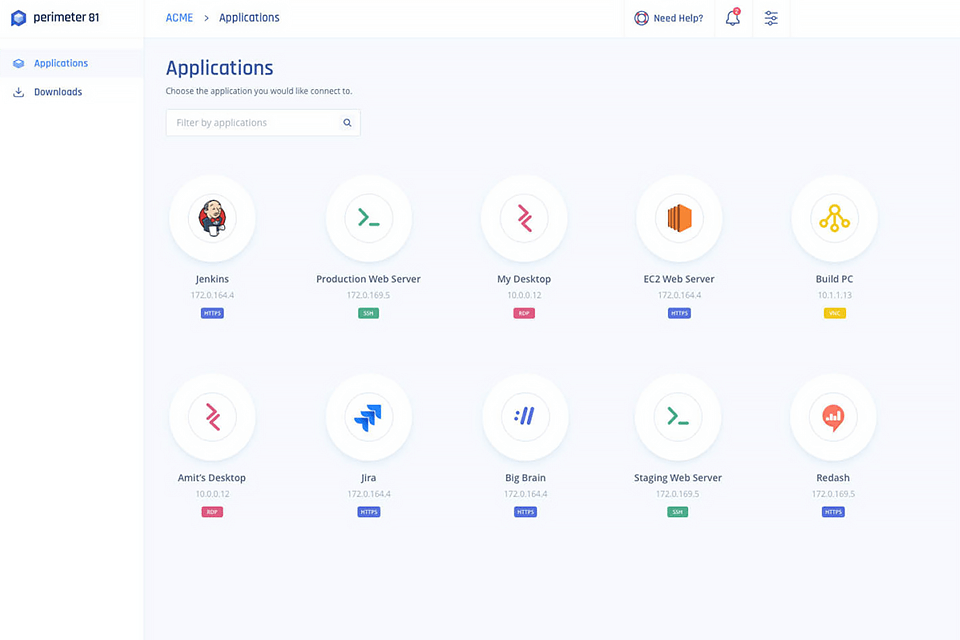Click the Big Brain name label

pyautogui.click(x=525, y=478)
